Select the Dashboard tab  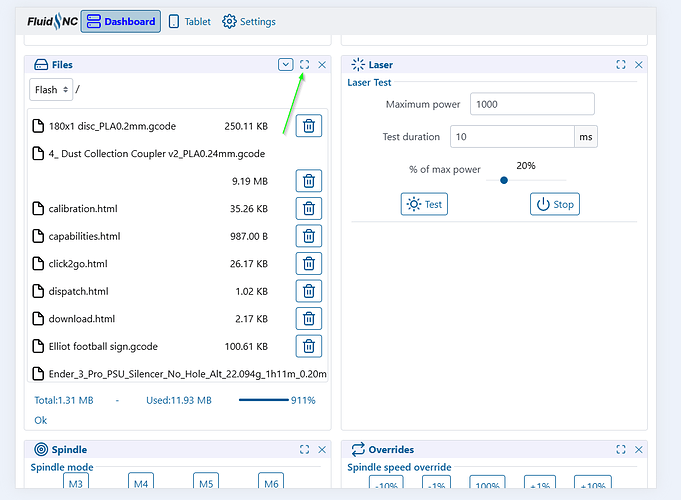point(120,21)
